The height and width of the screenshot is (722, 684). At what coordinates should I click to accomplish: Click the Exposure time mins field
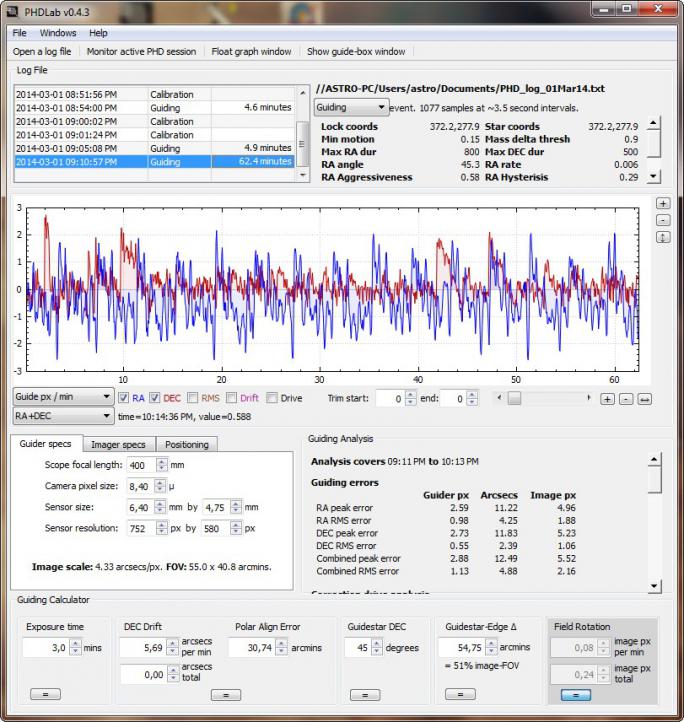[46, 647]
